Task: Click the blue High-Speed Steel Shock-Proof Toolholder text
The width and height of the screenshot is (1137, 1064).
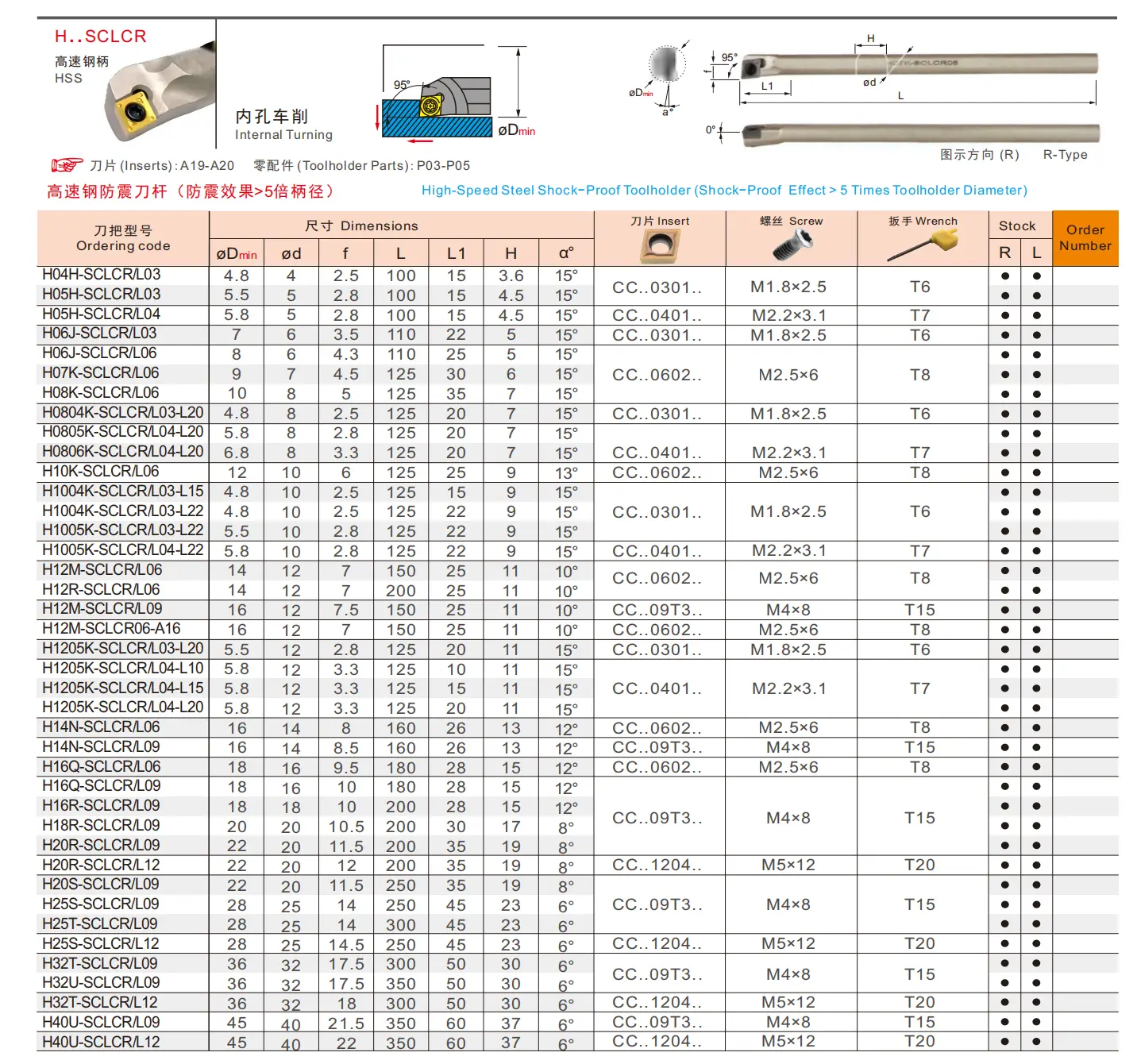Action: pyautogui.click(x=723, y=191)
